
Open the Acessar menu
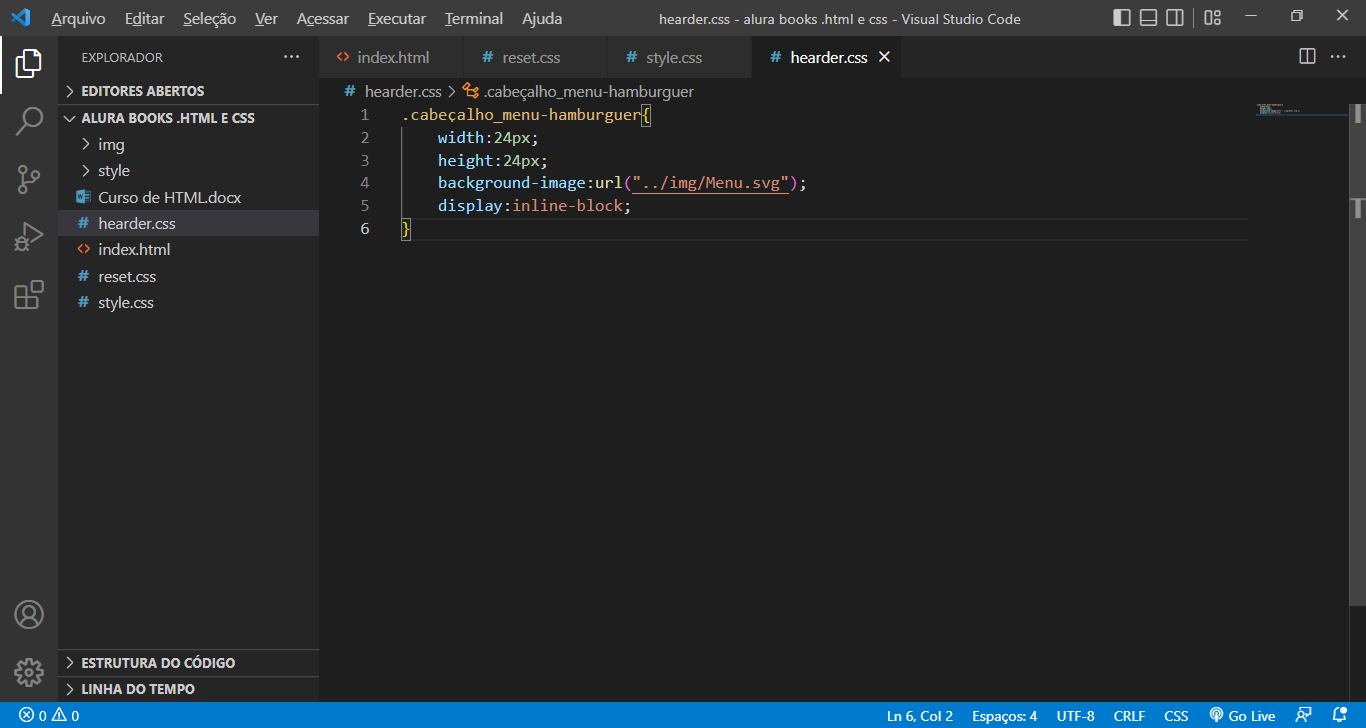323,18
